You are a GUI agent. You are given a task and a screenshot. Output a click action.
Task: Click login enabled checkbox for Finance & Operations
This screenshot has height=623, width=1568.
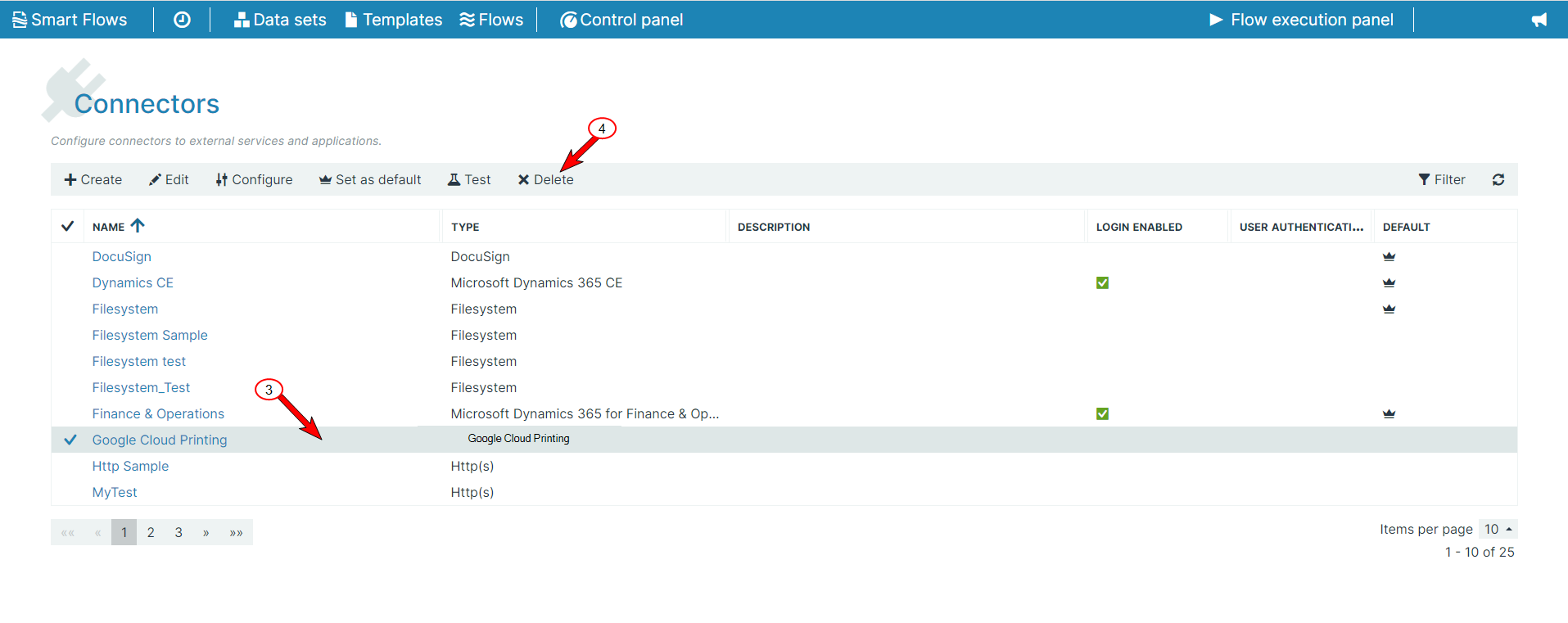pos(1102,413)
